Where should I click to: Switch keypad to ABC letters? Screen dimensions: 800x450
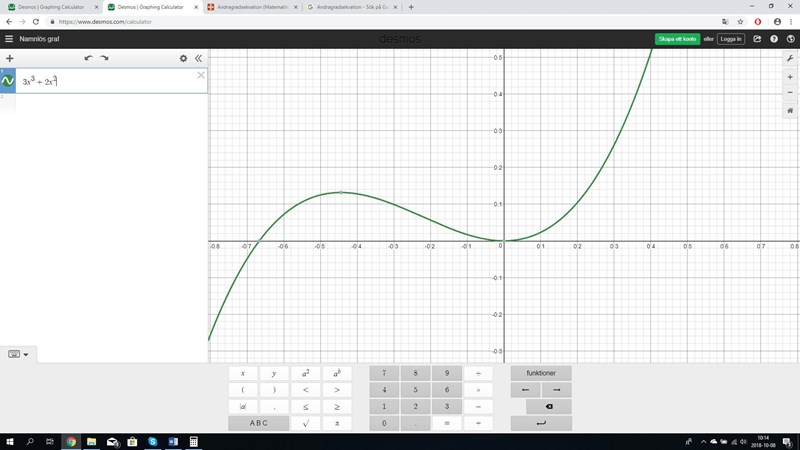[258, 423]
